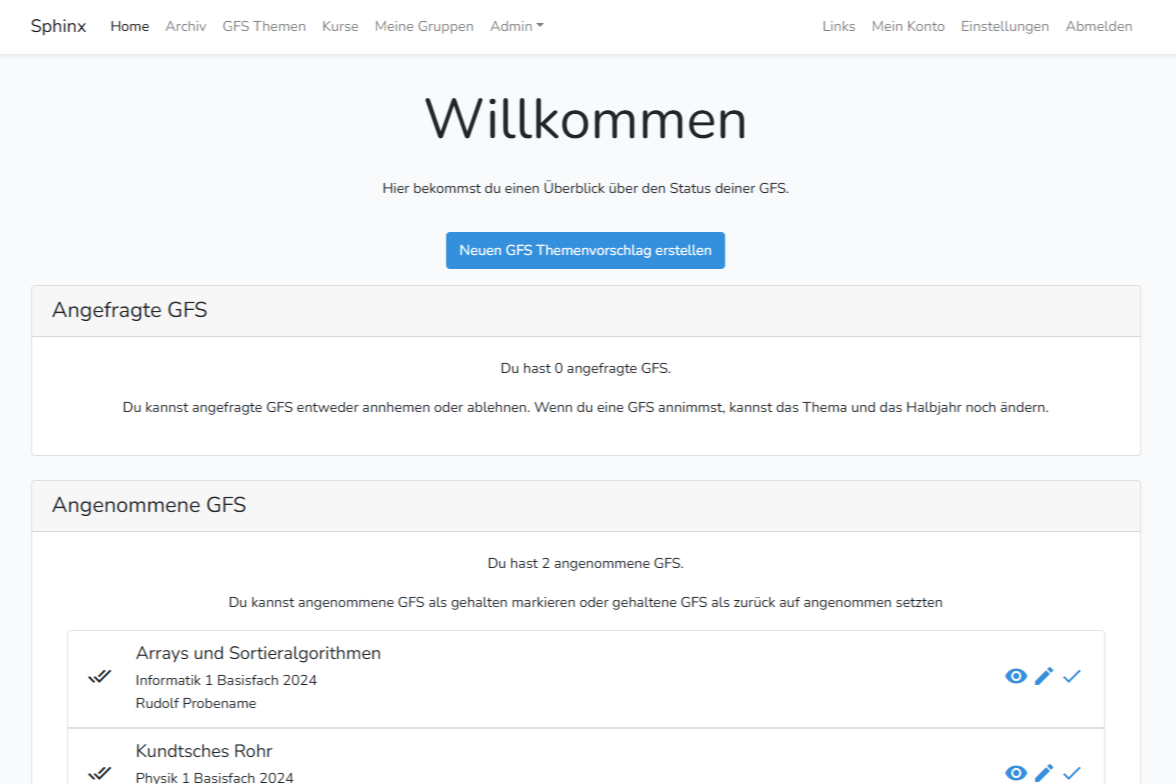Mark Kundtsches Rohr as gehalten
The height and width of the screenshot is (784, 1176).
[x=1072, y=773]
